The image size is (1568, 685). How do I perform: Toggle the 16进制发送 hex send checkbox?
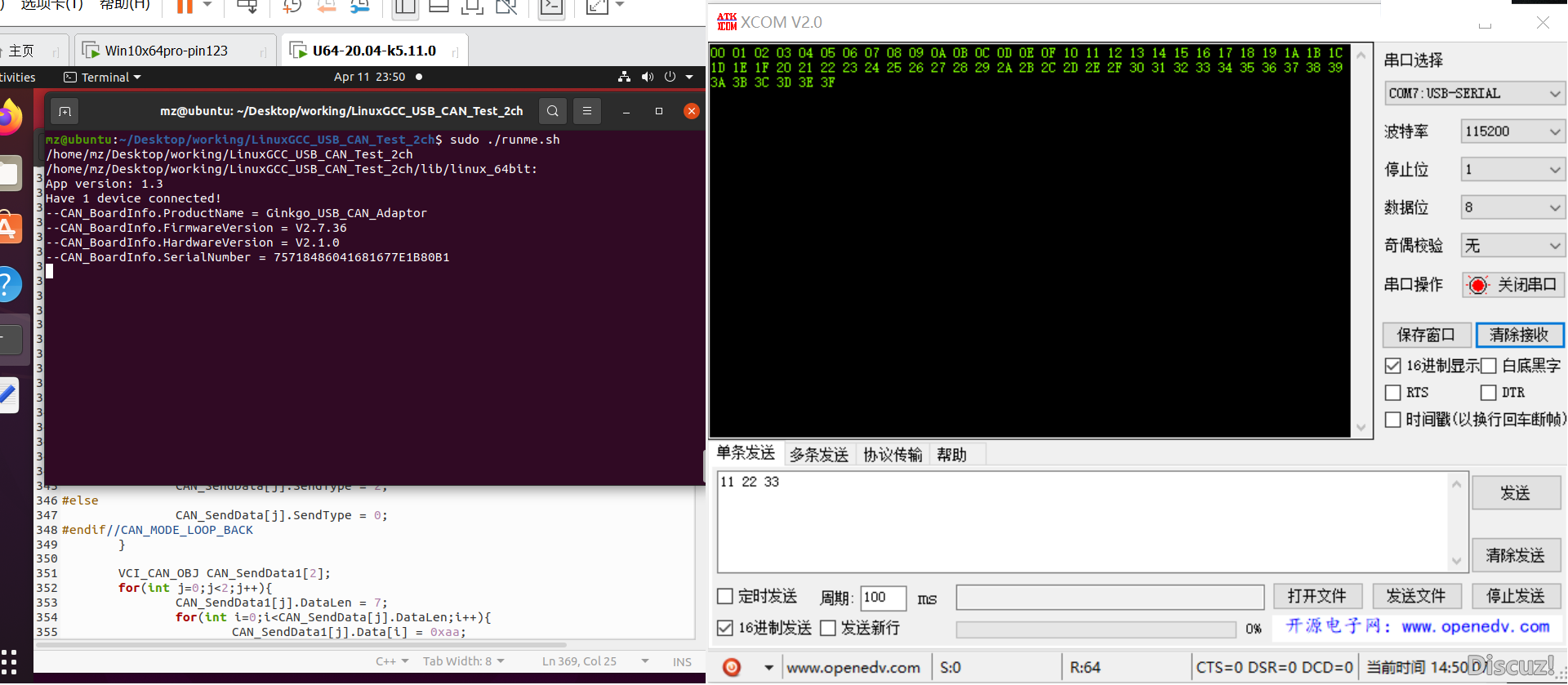pyautogui.click(x=724, y=628)
